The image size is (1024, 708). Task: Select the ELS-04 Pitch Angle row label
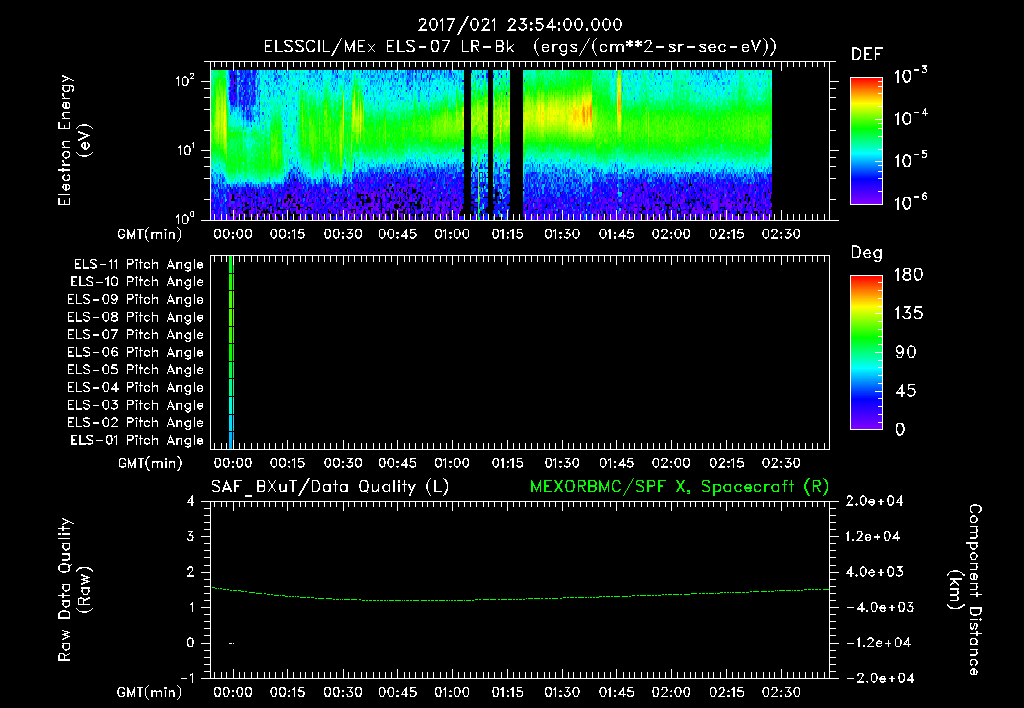point(136,387)
